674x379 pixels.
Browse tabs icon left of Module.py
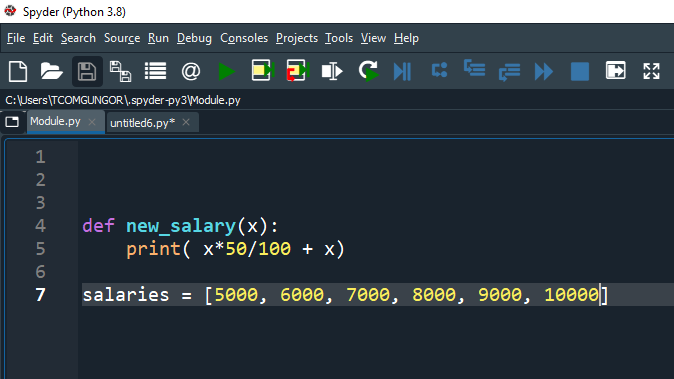click(x=12, y=122)
